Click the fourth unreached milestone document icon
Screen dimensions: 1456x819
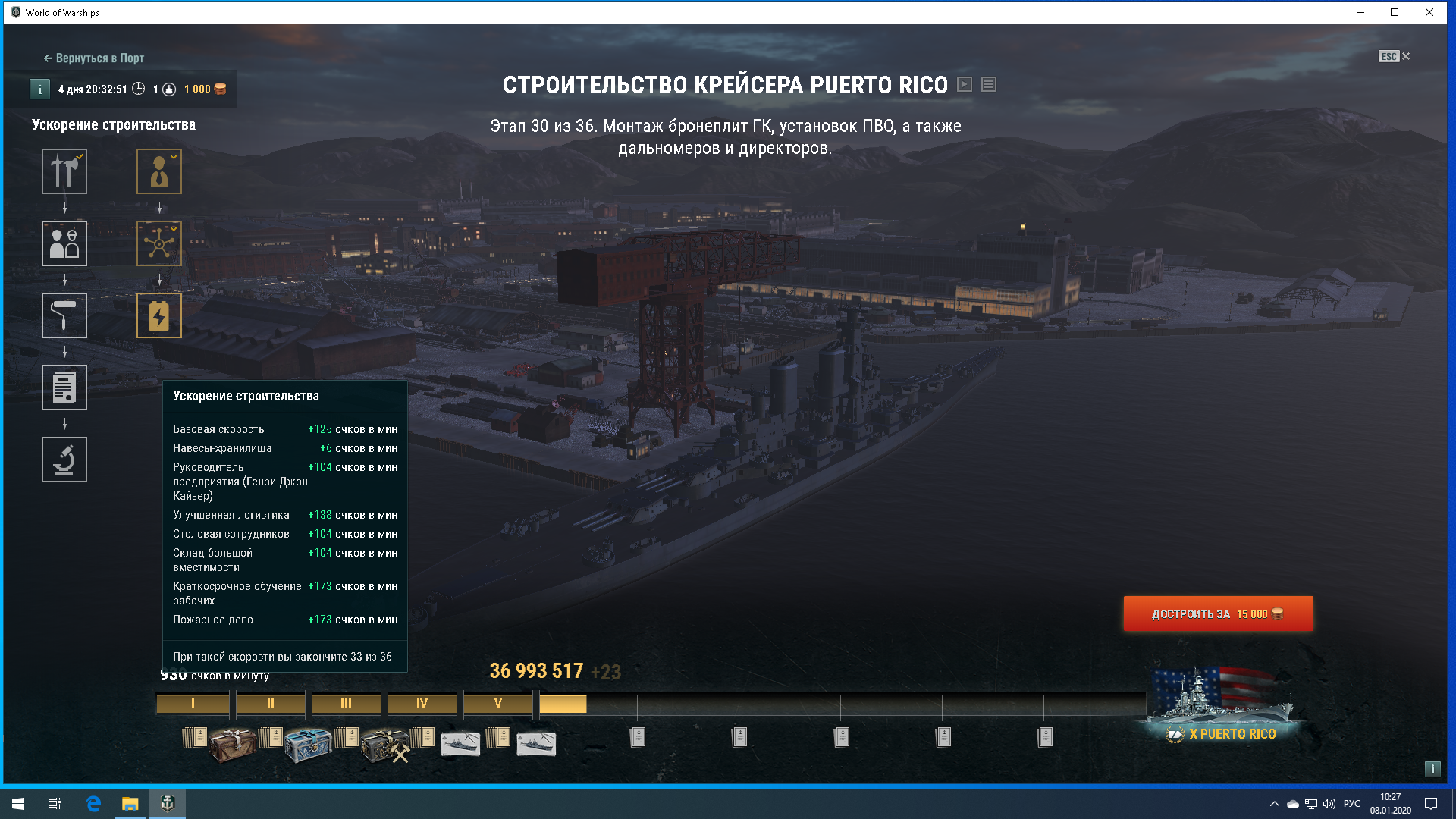pyautogui.click(x=943, y=736)
